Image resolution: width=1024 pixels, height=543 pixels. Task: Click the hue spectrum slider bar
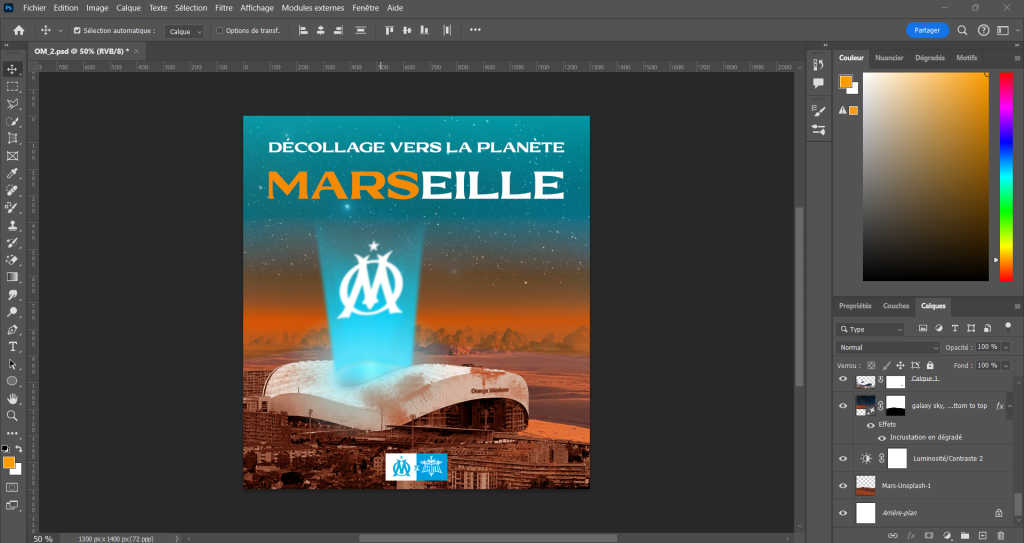1006,176
